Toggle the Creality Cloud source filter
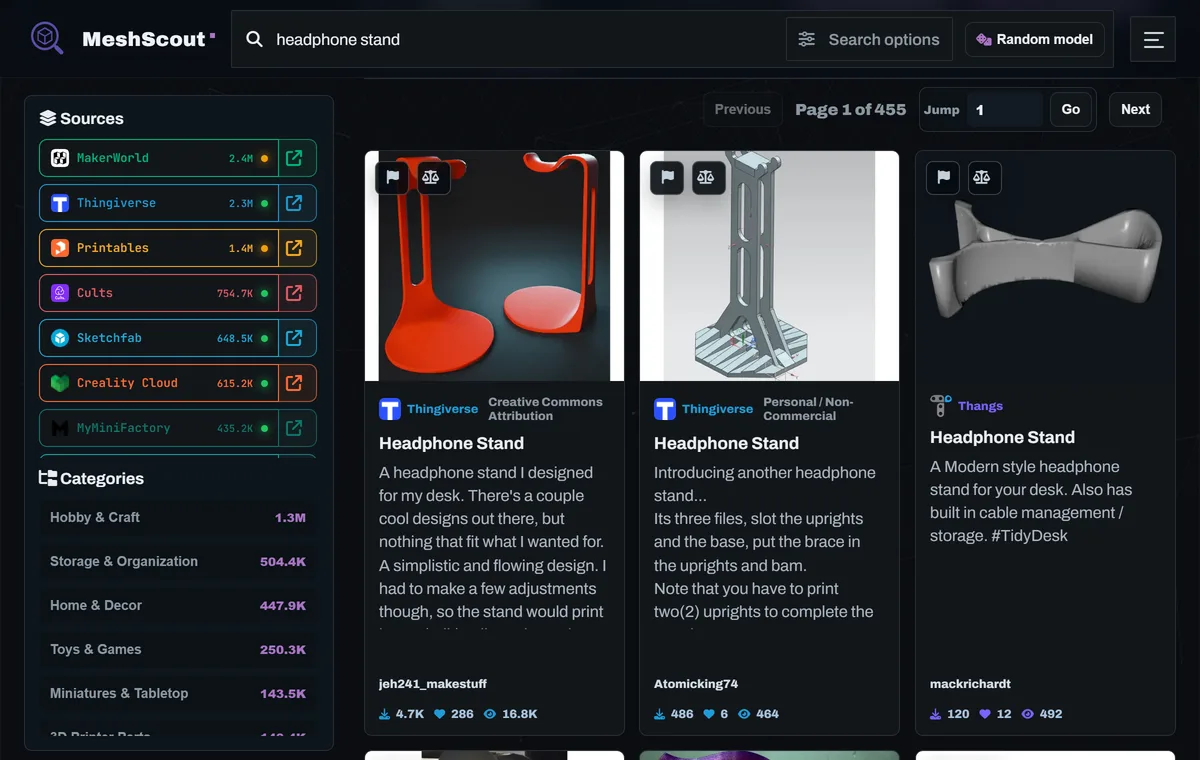The image size is (1200, 760). tap(159, 383)
